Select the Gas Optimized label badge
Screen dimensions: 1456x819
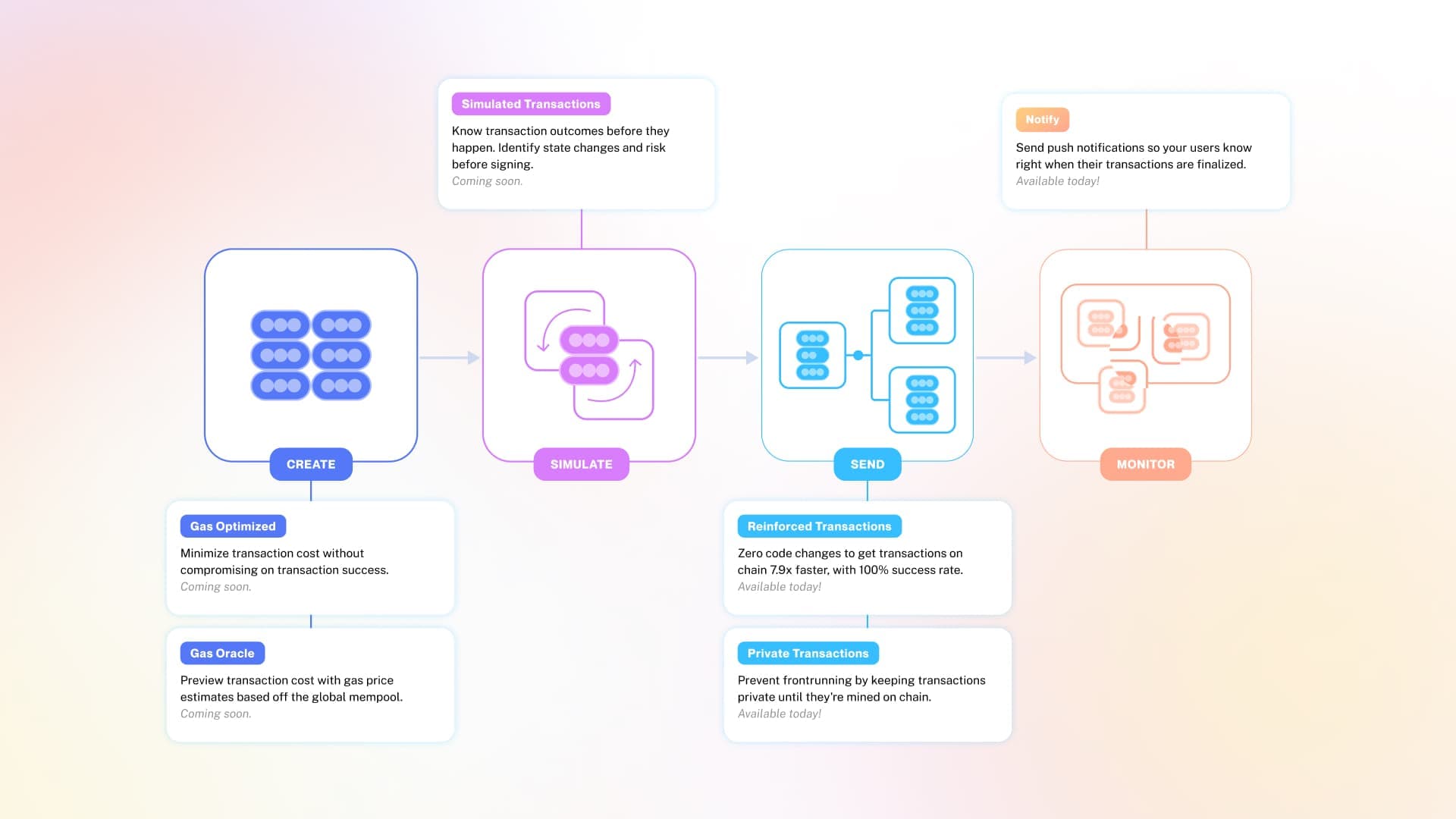pyautogui.click(x=233, y=525)
